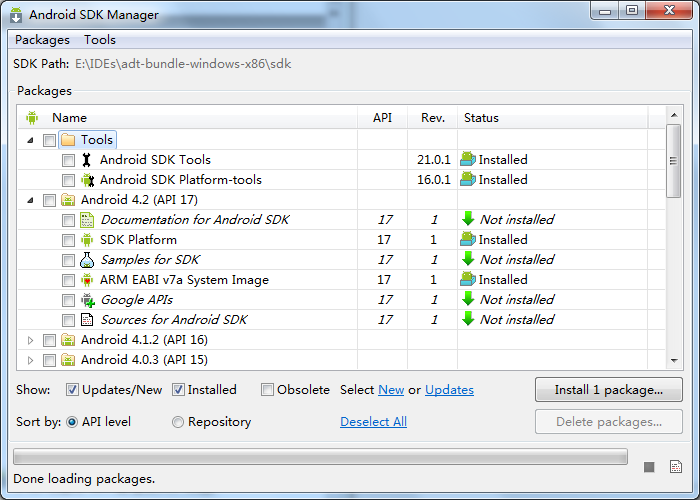Open the Packages menu

[43, 40]
